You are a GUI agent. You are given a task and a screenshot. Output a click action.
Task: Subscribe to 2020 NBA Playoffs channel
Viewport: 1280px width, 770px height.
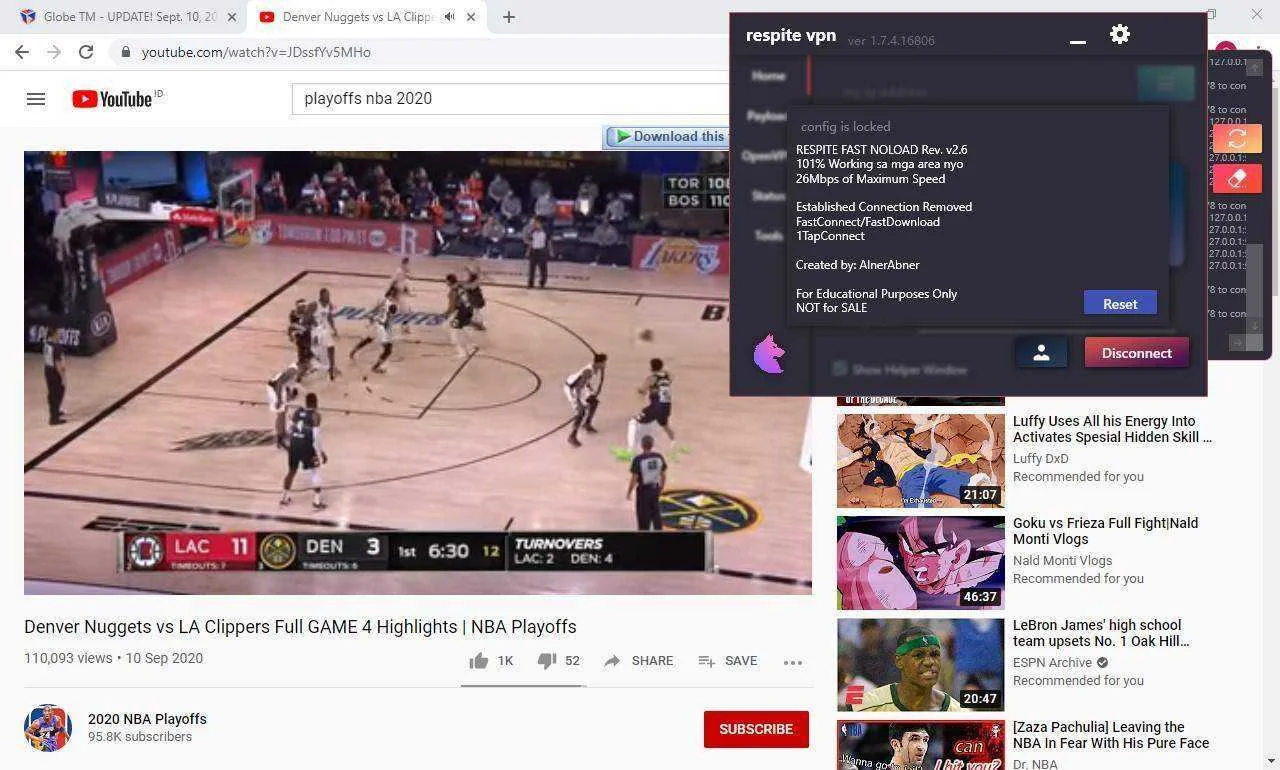[756, 729]
